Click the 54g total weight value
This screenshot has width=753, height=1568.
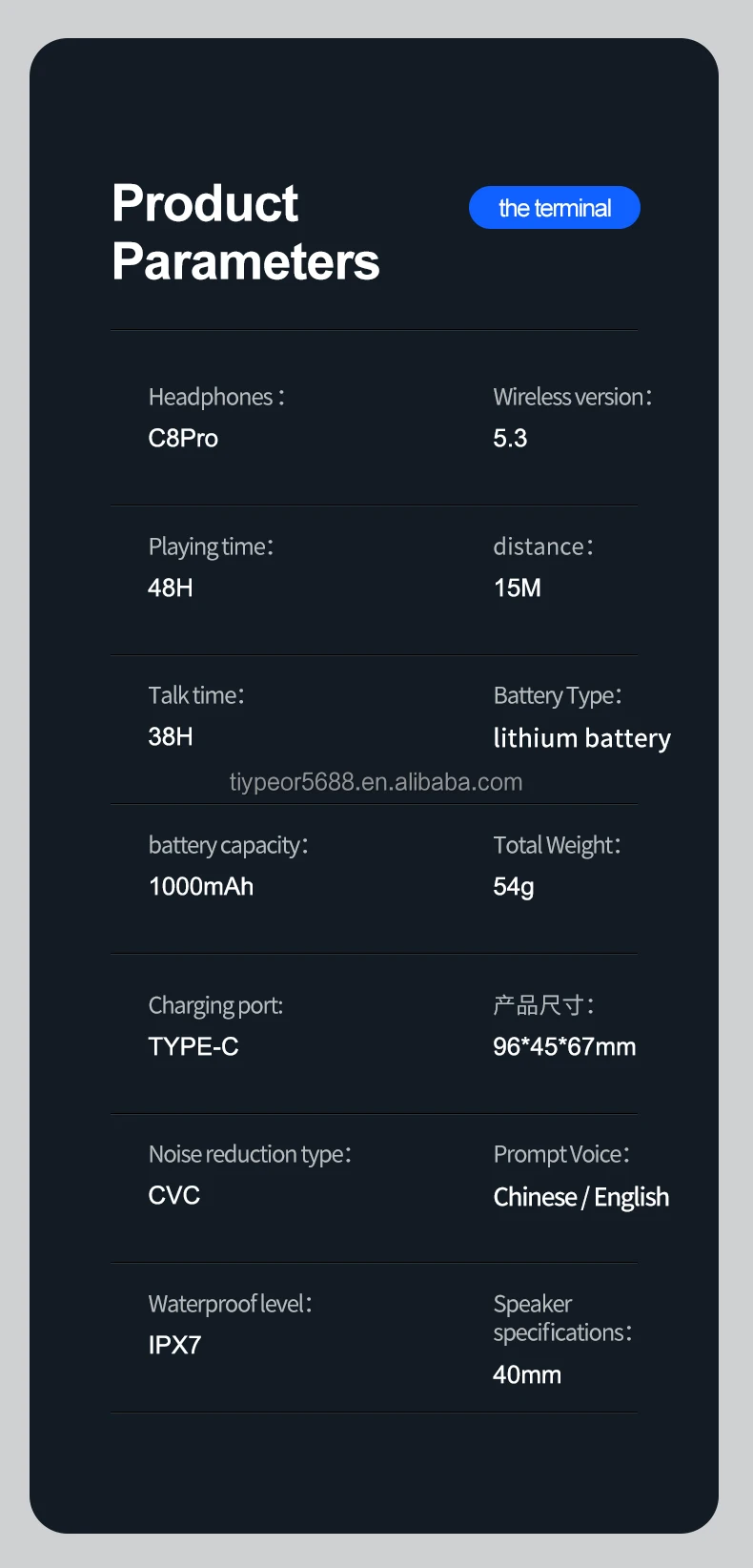pos(513,886)
